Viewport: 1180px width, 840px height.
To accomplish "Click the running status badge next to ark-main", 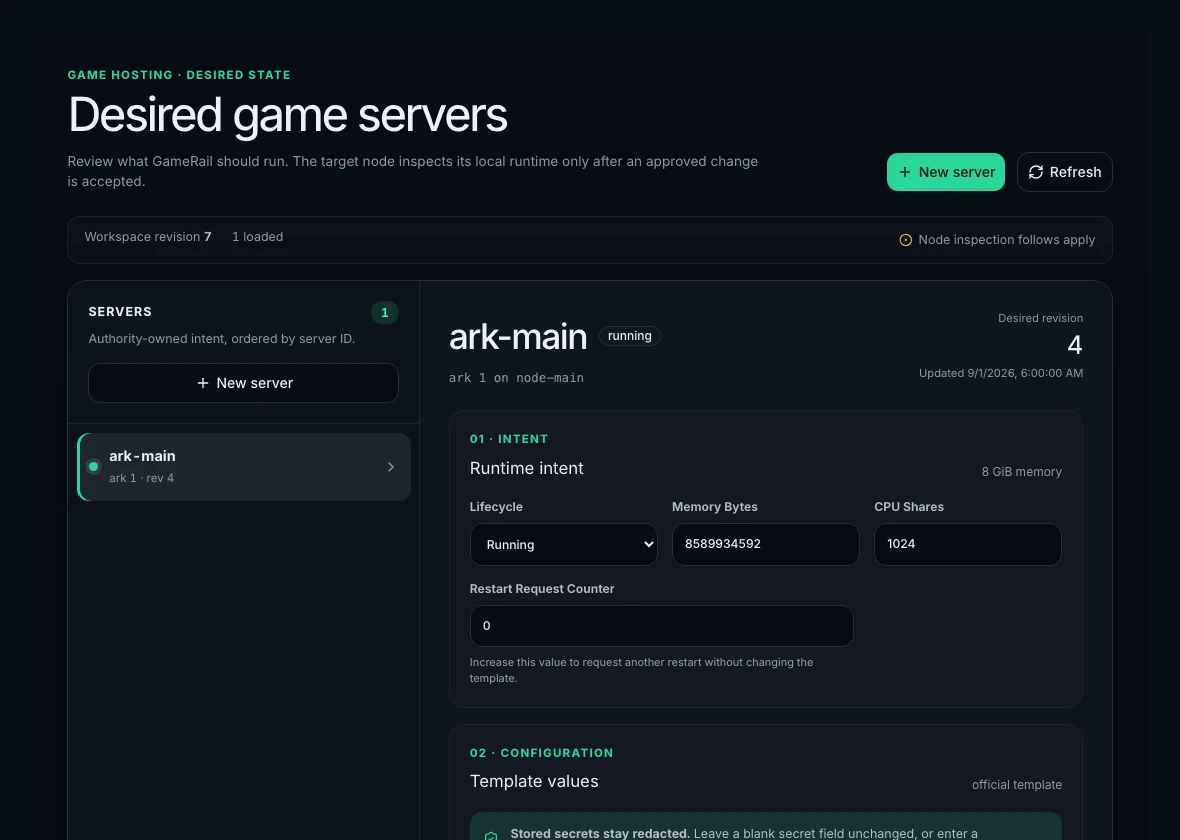I will [x=629, y=336].
